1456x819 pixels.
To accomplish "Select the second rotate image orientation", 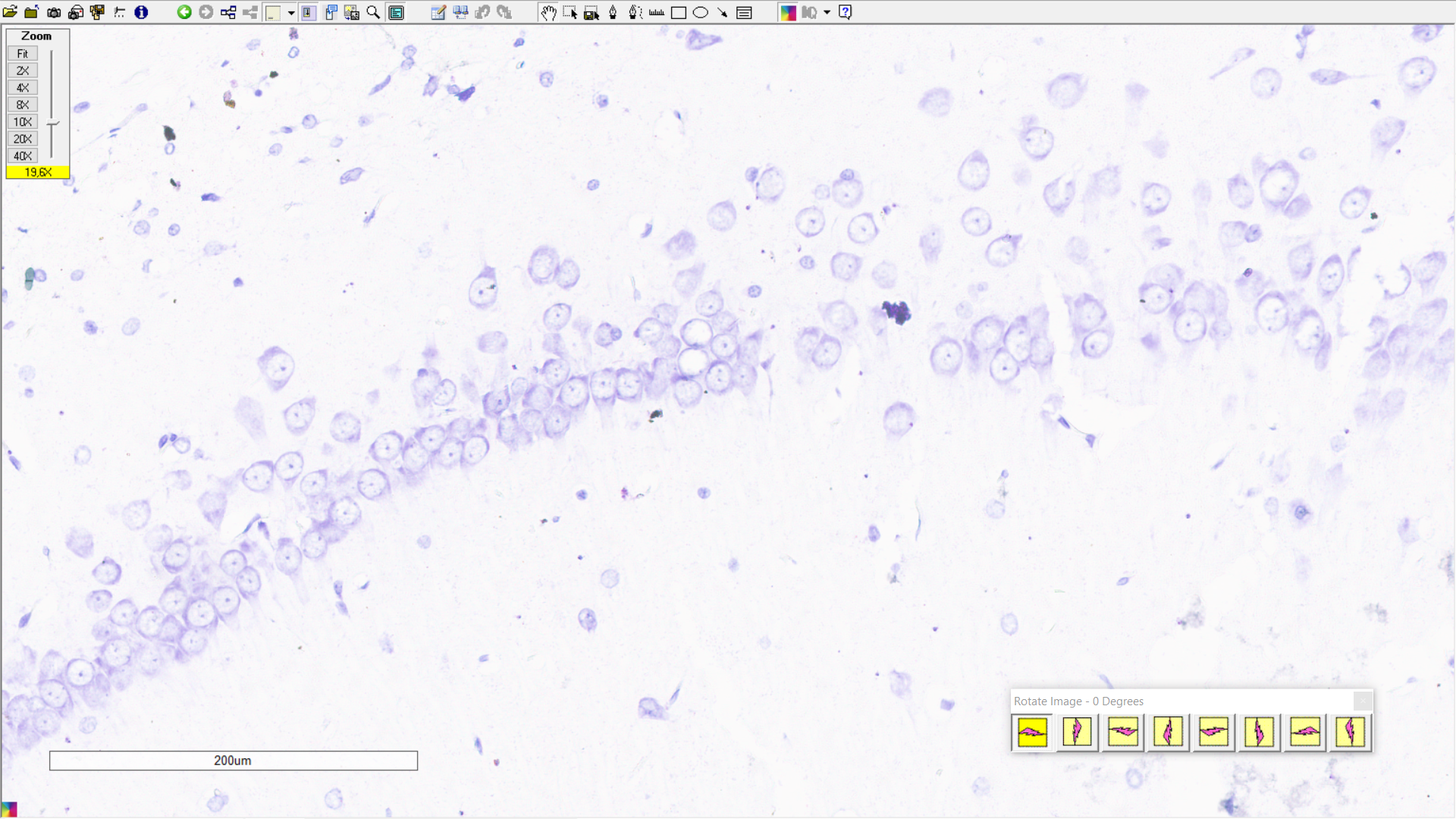I will [x=1078, y=733].
